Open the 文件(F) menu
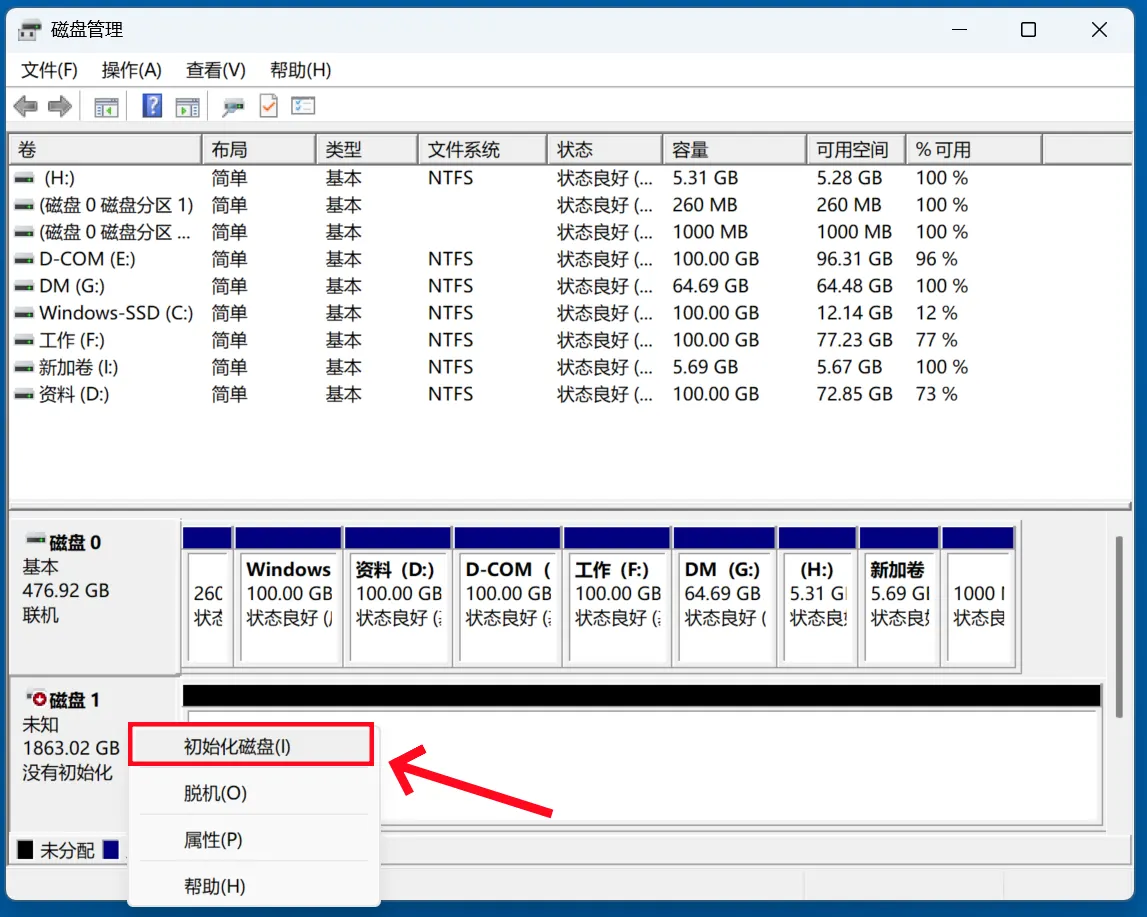Screen dimensions: 1147x917 click(49, 70)
